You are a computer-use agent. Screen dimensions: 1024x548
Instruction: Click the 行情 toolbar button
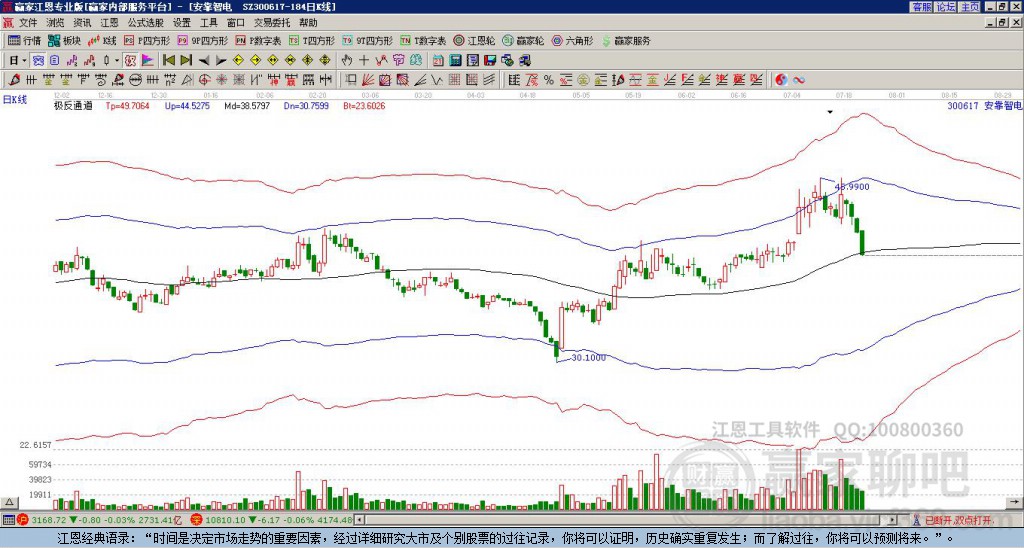tap(25, 40)
